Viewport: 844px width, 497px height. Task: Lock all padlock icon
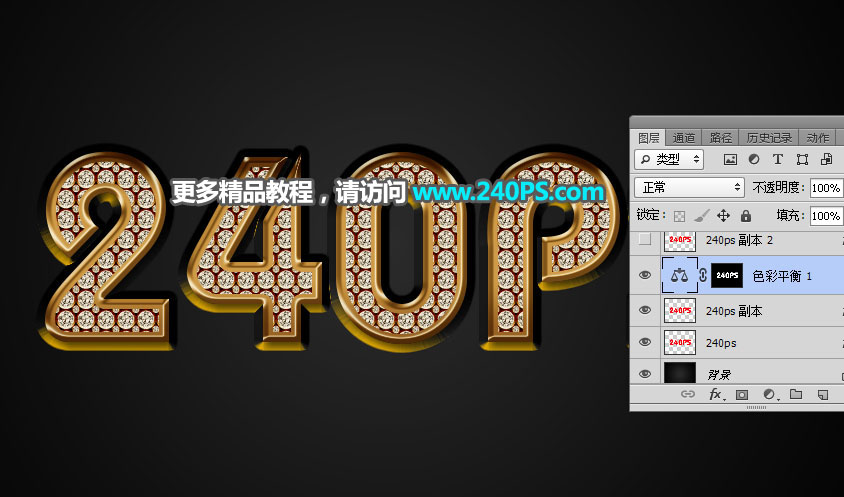745,216
